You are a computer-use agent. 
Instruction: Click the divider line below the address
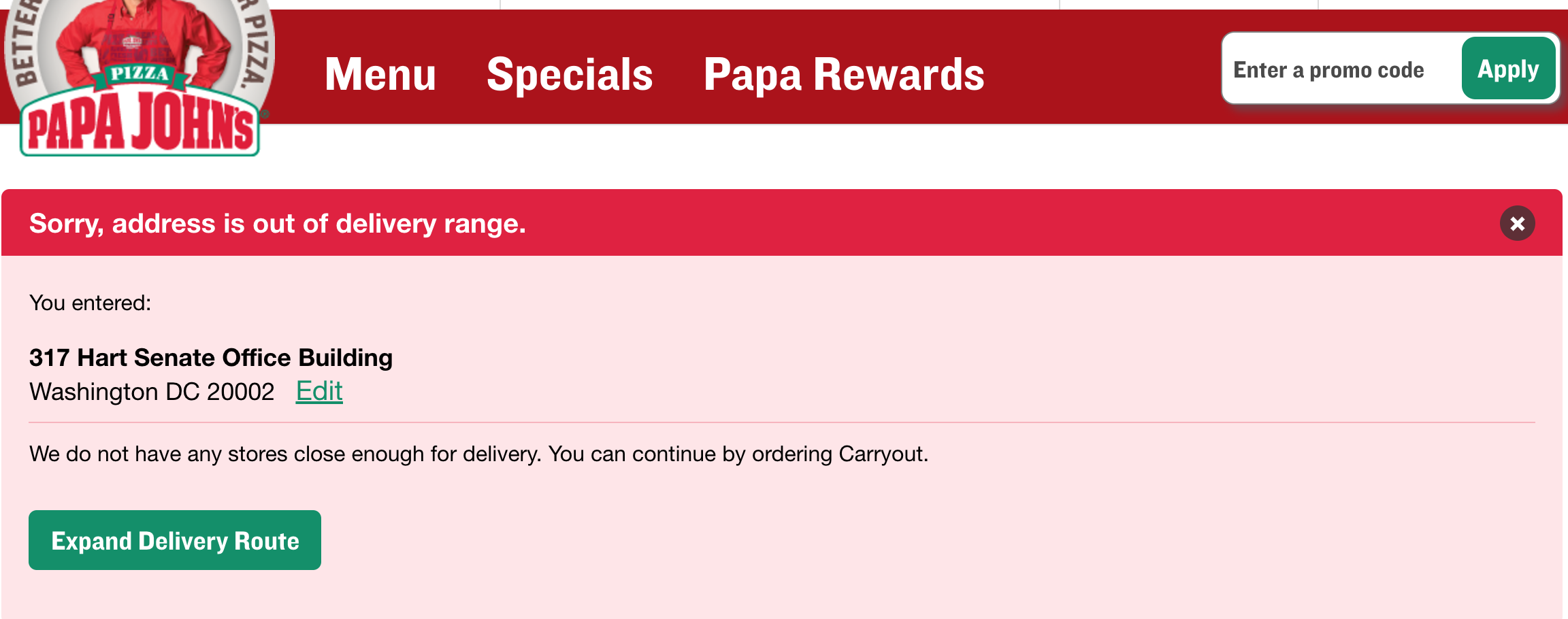tap(781, 422)
